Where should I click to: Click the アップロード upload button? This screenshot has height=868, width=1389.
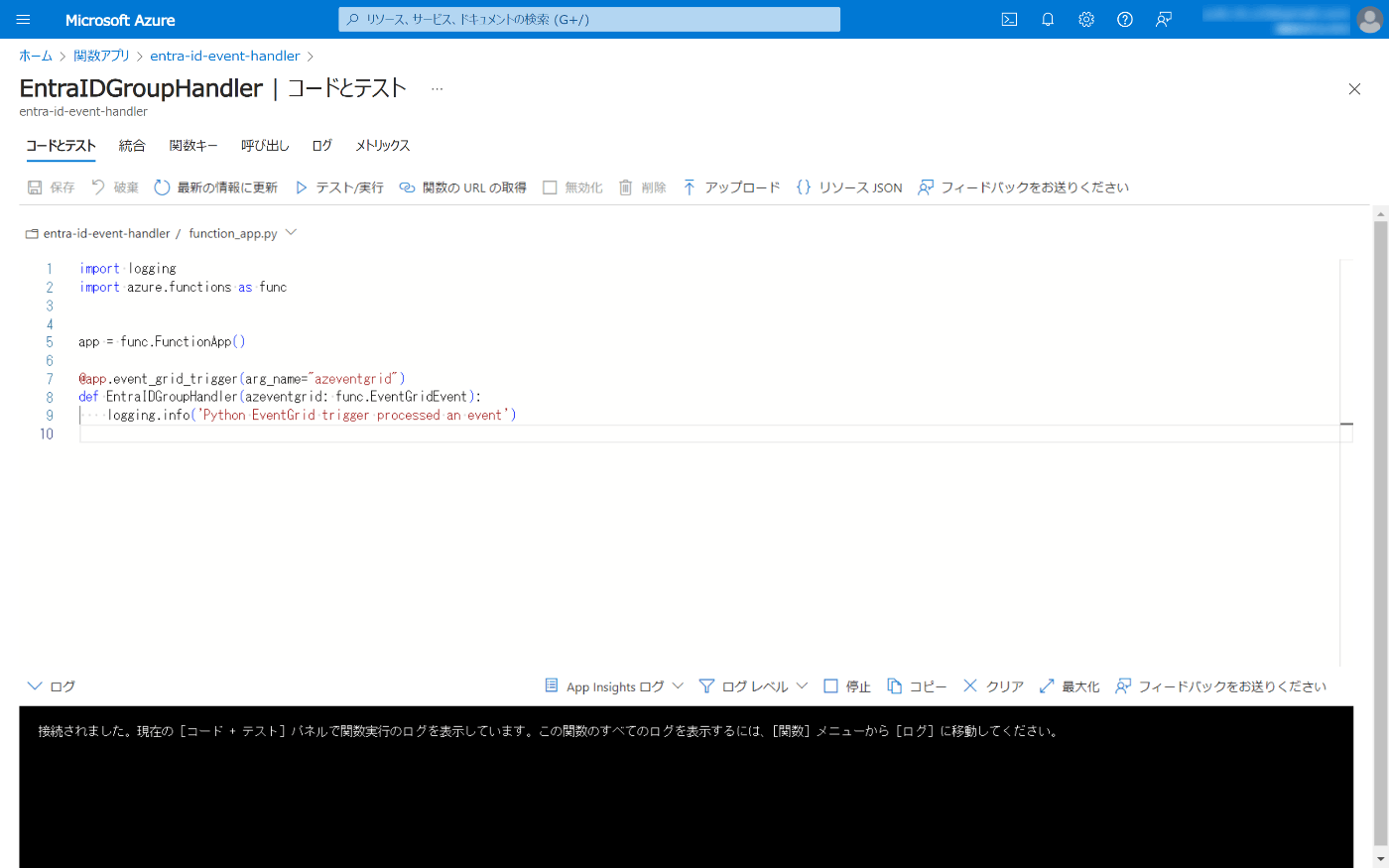(732, 187)
